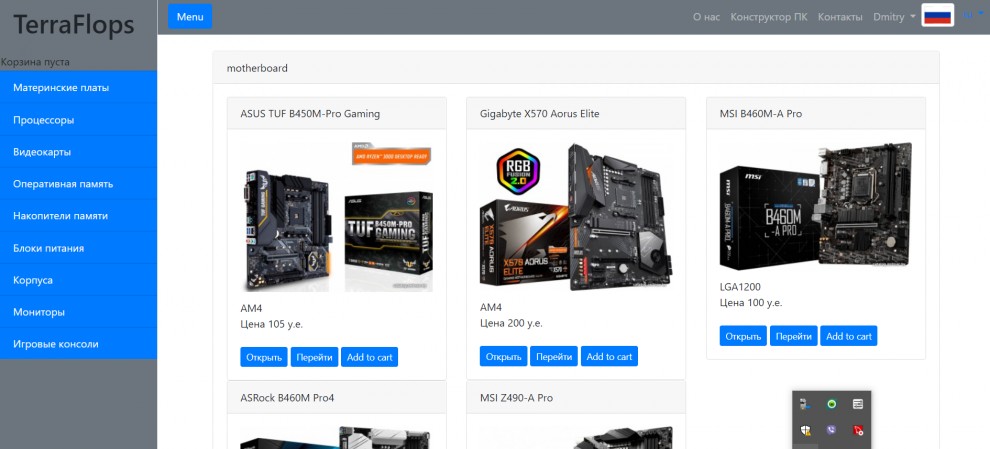Click 'AM4' socket label under ASUS board
The height and width of the screenshot is (449, 990).
pos(251,308)
